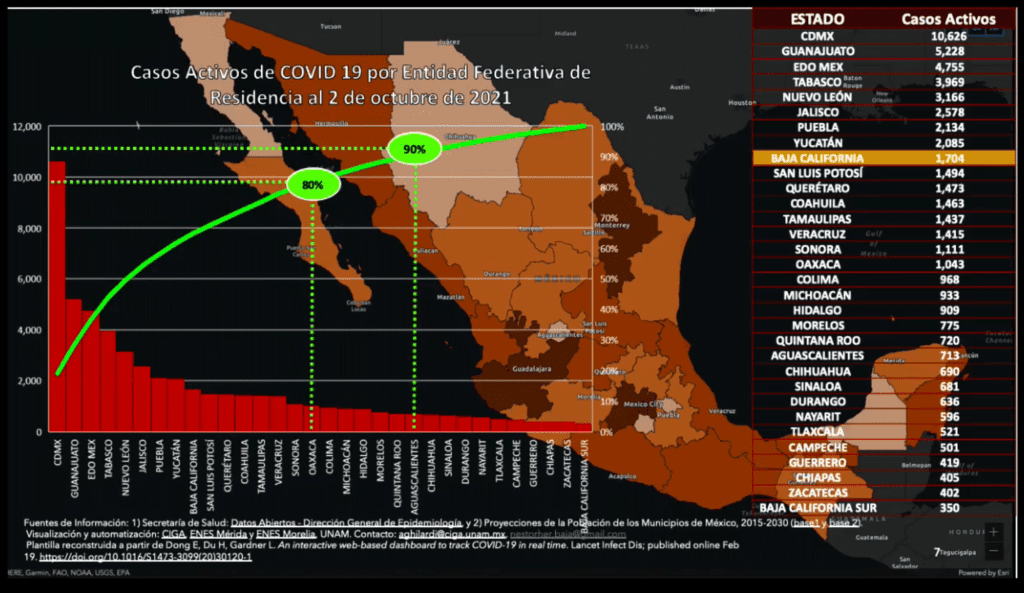Select the CHIAPAS row in the table

pos(884,477)
